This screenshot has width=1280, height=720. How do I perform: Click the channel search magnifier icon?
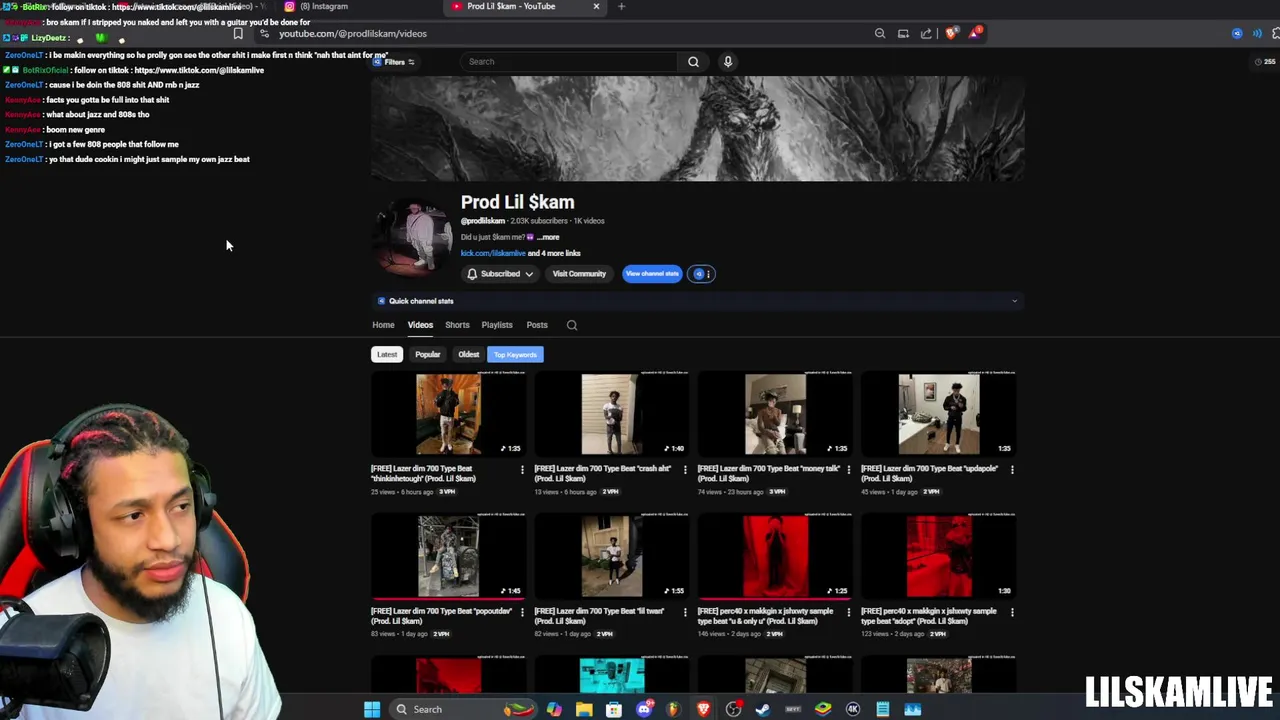coord(572,325)
